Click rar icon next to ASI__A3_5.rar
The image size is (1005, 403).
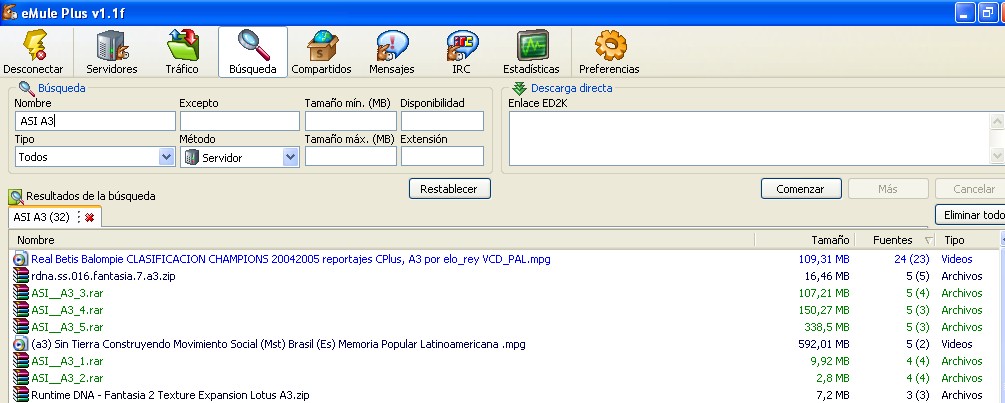[x=21, y=327]
